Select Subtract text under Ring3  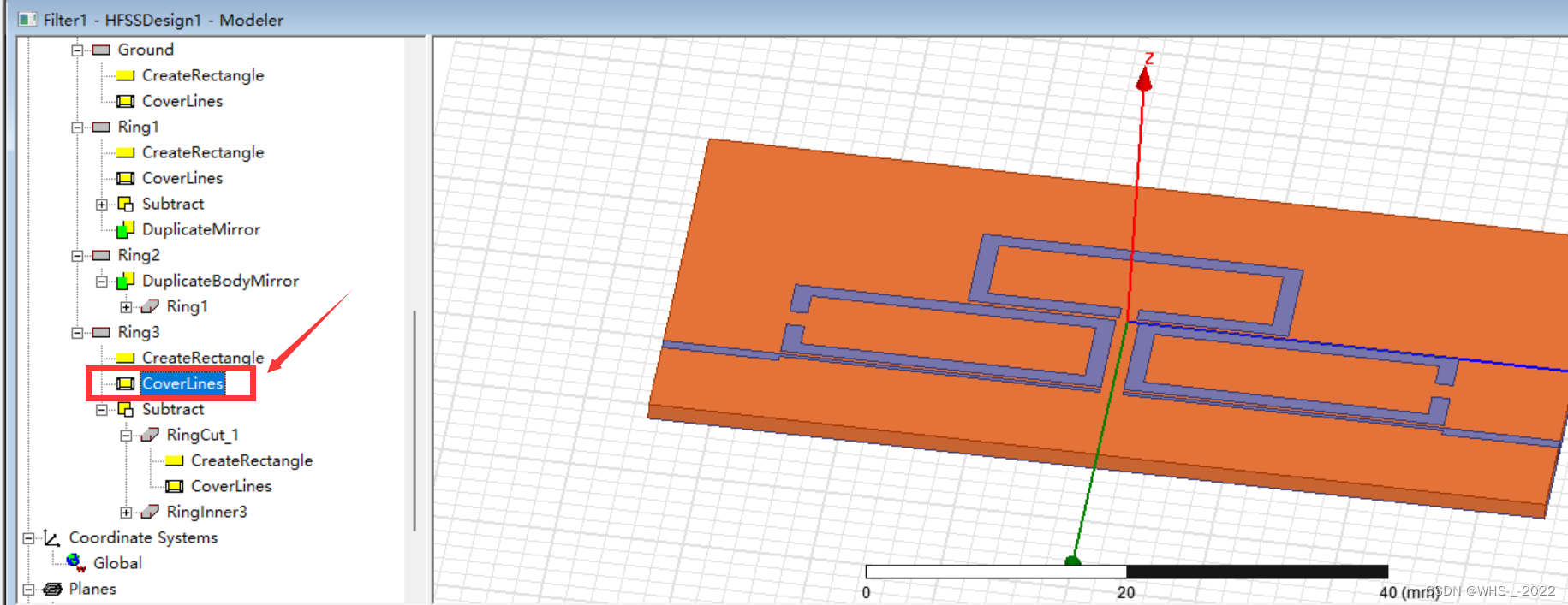[173, 409]
